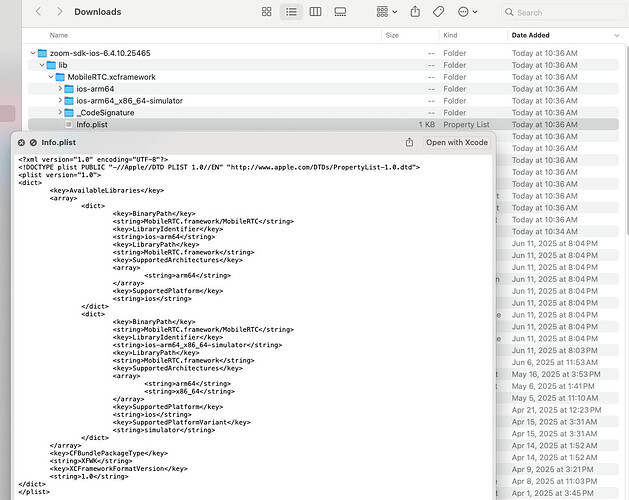629x500 pixels.
Task: Click the Info.plist file icon in the list
Action: coord(69,124)
